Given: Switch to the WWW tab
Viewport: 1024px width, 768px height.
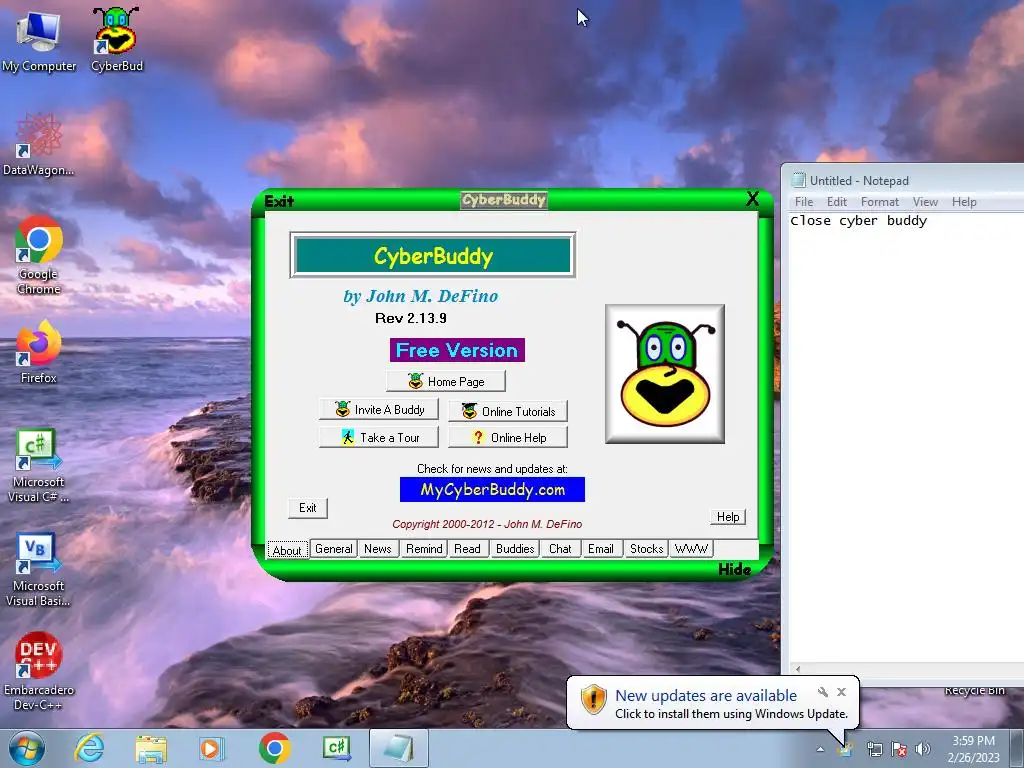Looking at the screenshot, I should [x=691, y=549].
